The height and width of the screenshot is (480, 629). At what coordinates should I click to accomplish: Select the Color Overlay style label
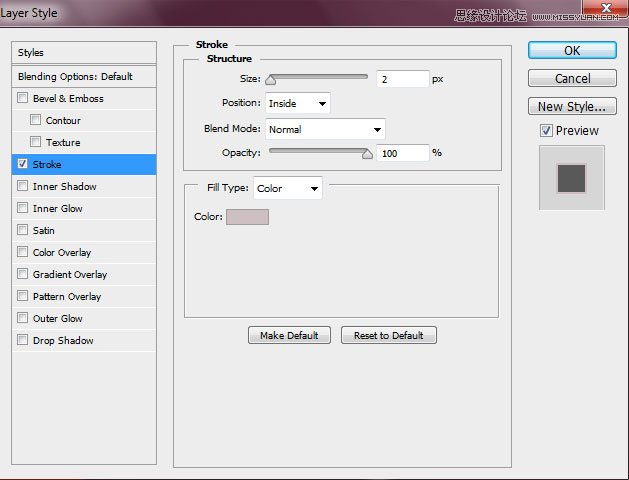point(62,253)
